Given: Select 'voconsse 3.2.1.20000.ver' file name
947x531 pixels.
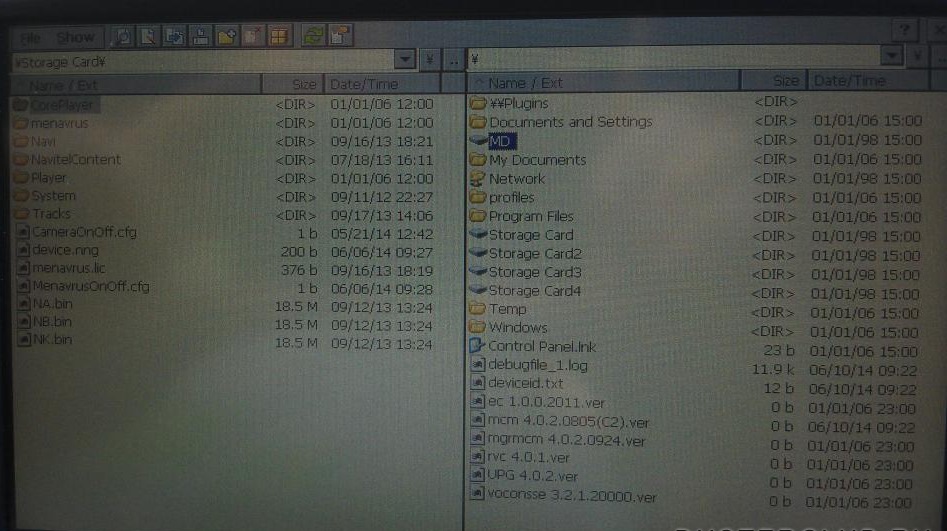Looking at the screenshot, I should [571, 495].
